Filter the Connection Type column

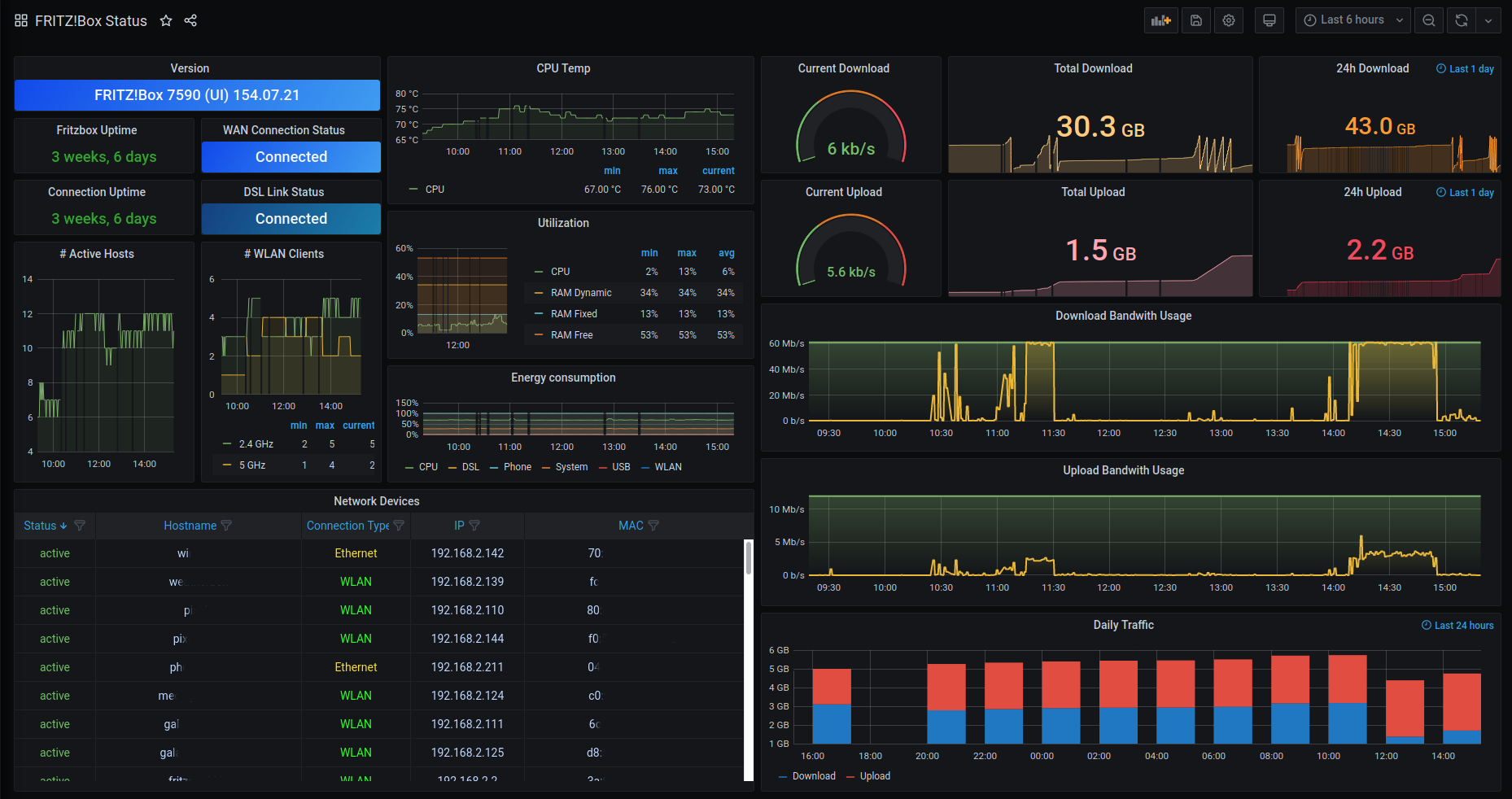coord(399,526)
